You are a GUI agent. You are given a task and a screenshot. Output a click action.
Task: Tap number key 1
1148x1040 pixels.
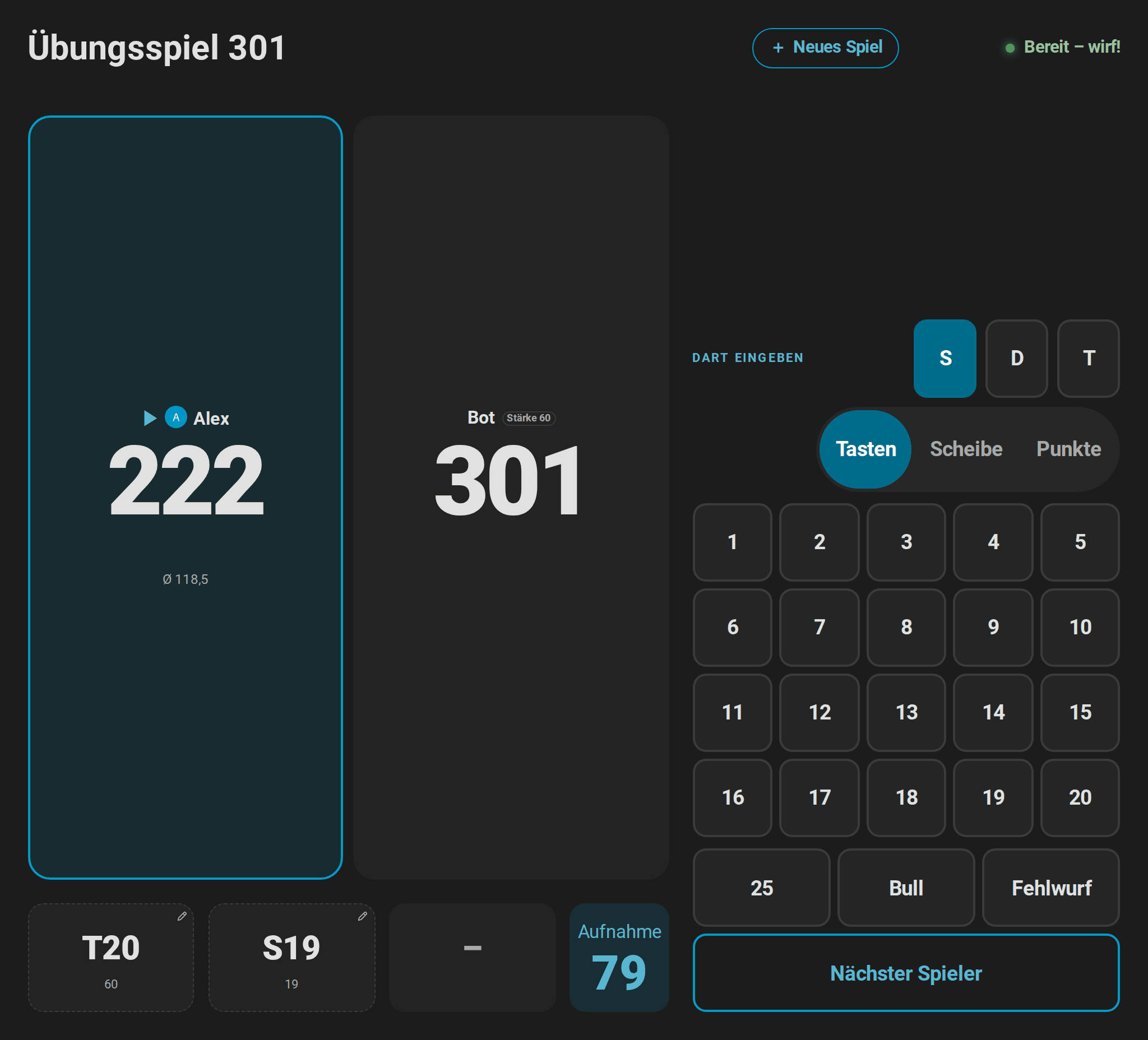732,542
